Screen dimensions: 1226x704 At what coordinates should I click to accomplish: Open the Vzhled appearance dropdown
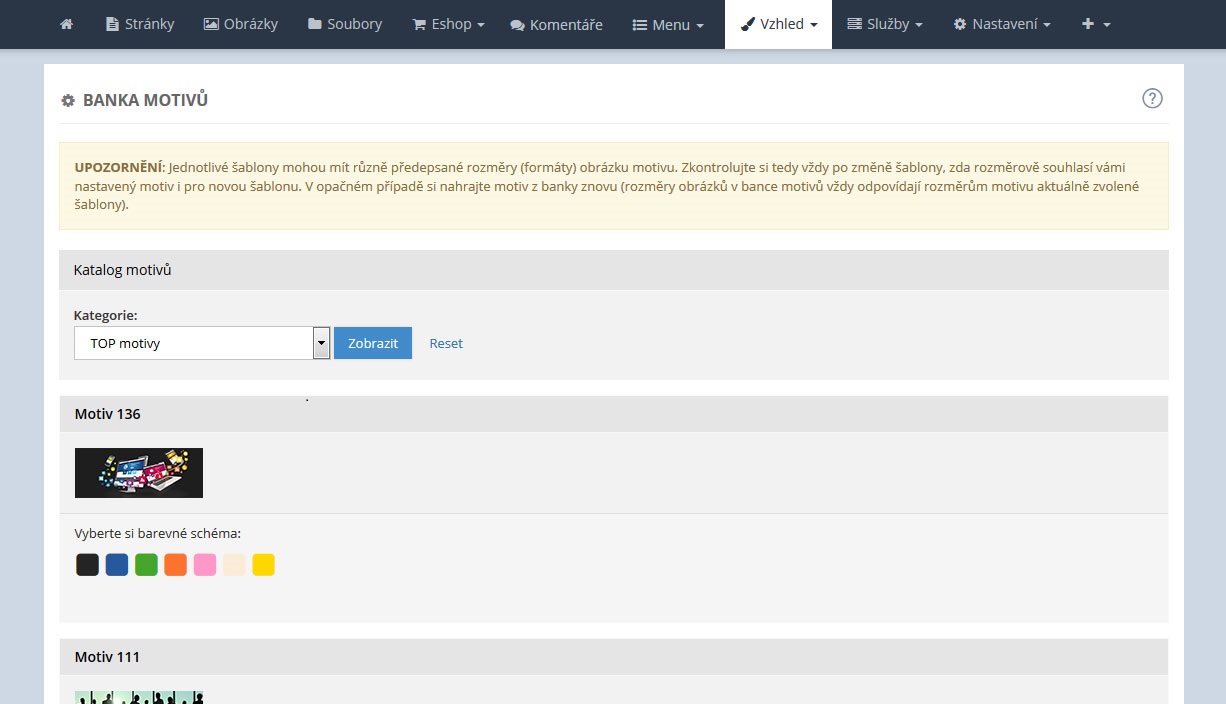click(x=778, y=24)
